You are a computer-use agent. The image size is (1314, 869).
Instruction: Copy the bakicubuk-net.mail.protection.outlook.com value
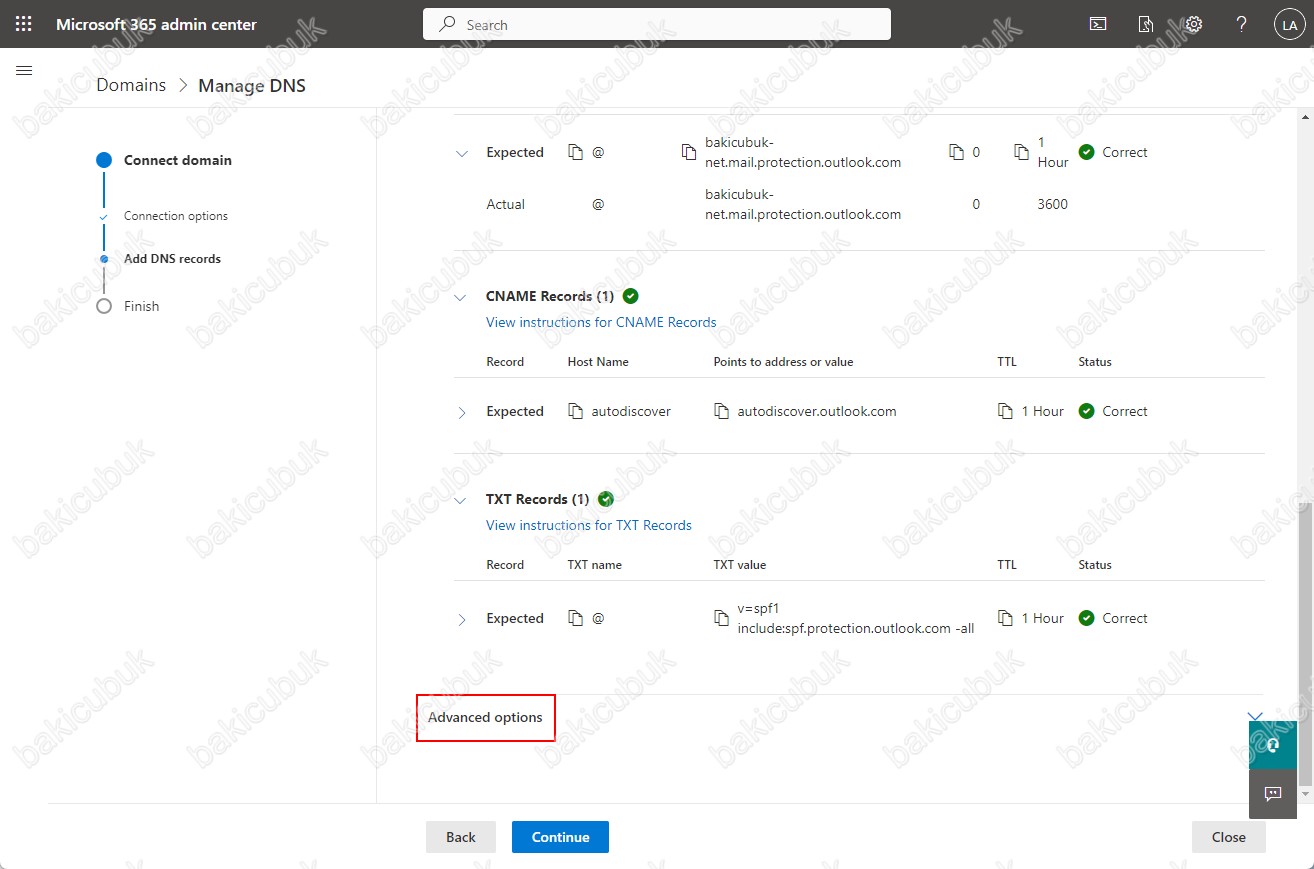point(688,153)
